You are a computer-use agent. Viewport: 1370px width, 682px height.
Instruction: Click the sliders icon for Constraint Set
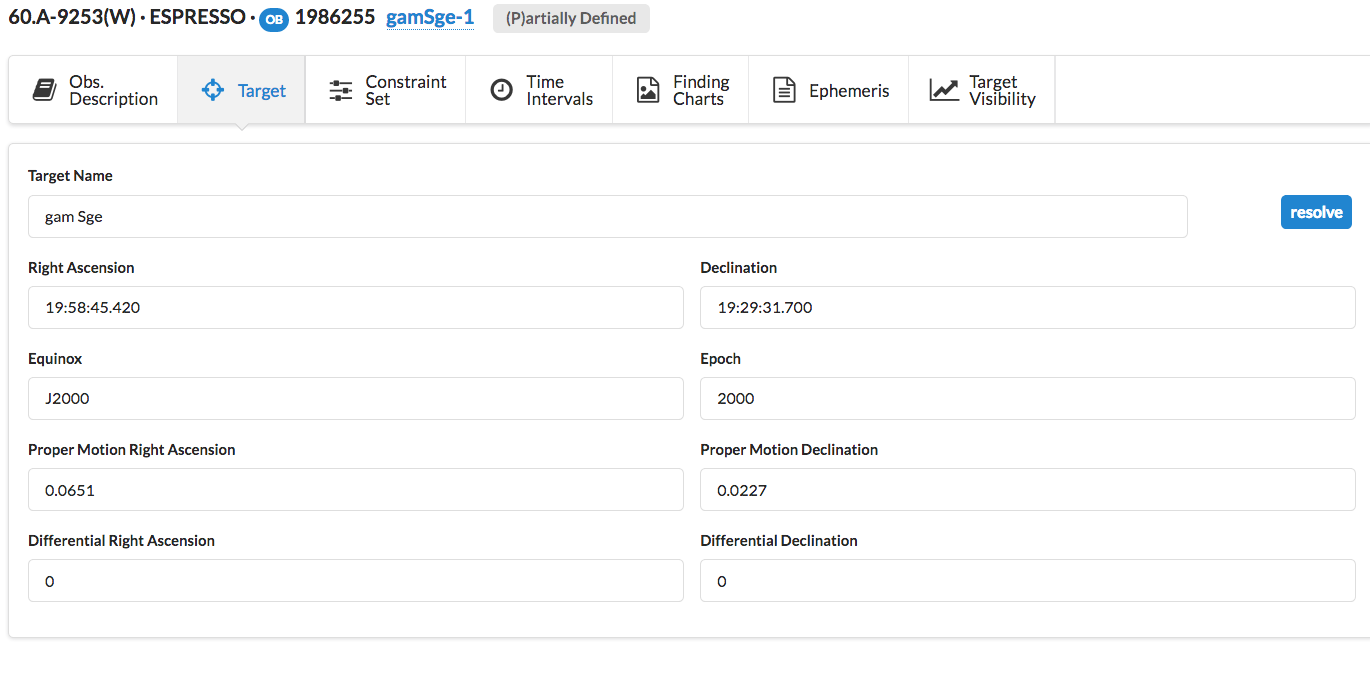(341, 90)
